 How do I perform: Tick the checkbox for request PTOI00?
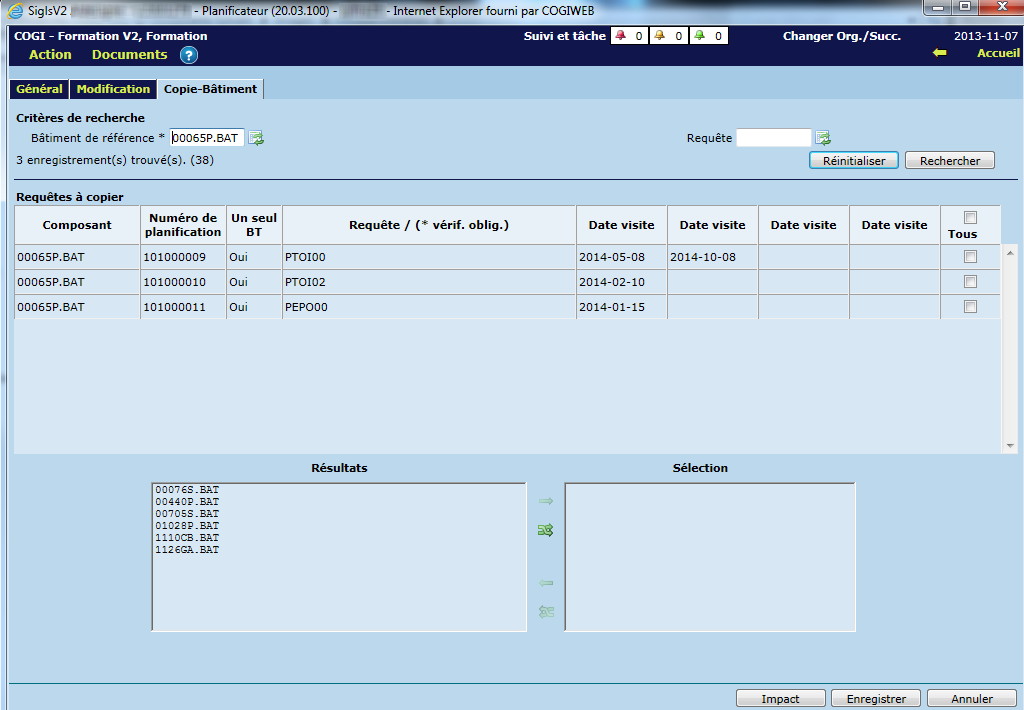[x=969, y=257]
